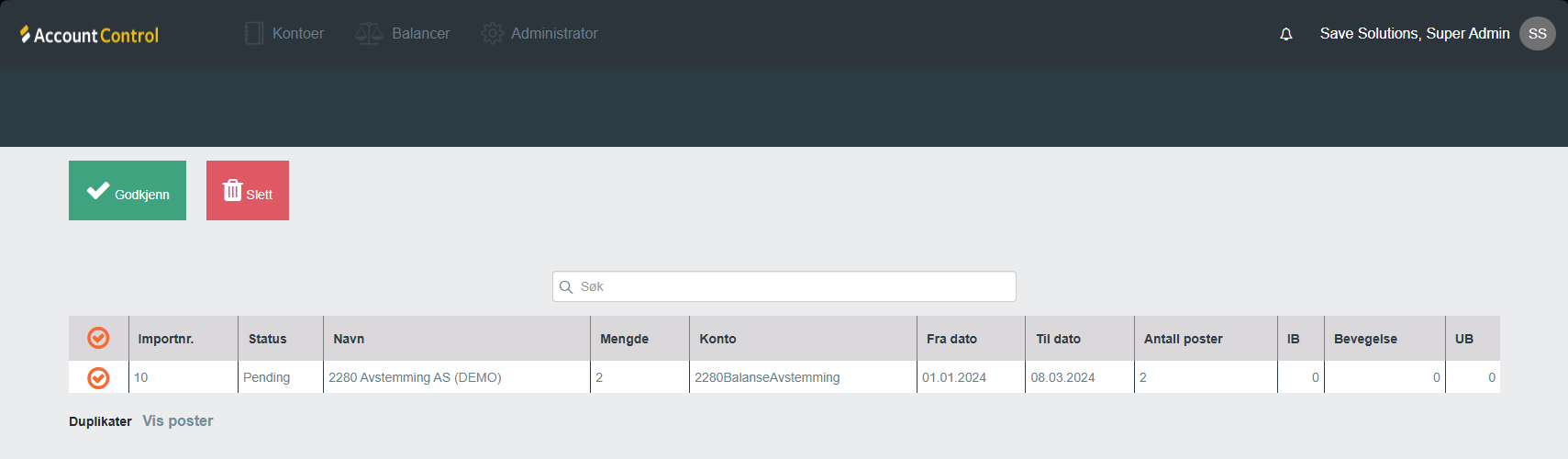Sort by the Importnr. column header
Viewport: 1568px width, 459px height.
pos(166,339)
